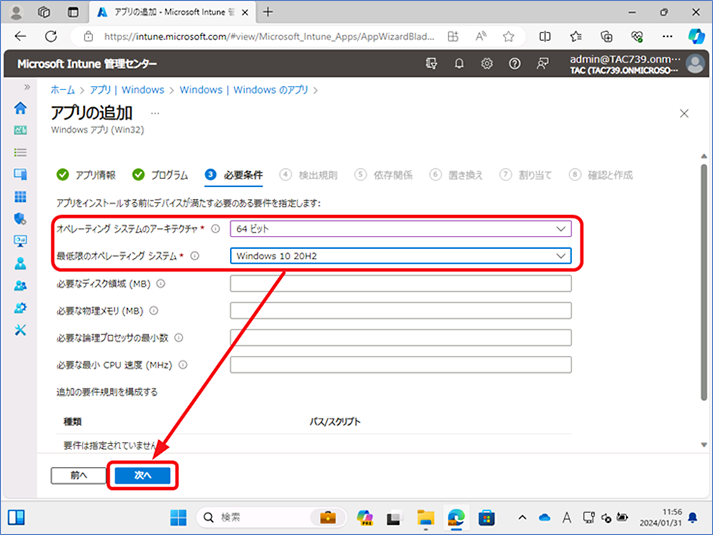
Task: Open アプリ | Windows breadcrumb link
Action: pyautogui.click(x=127, y=90)
